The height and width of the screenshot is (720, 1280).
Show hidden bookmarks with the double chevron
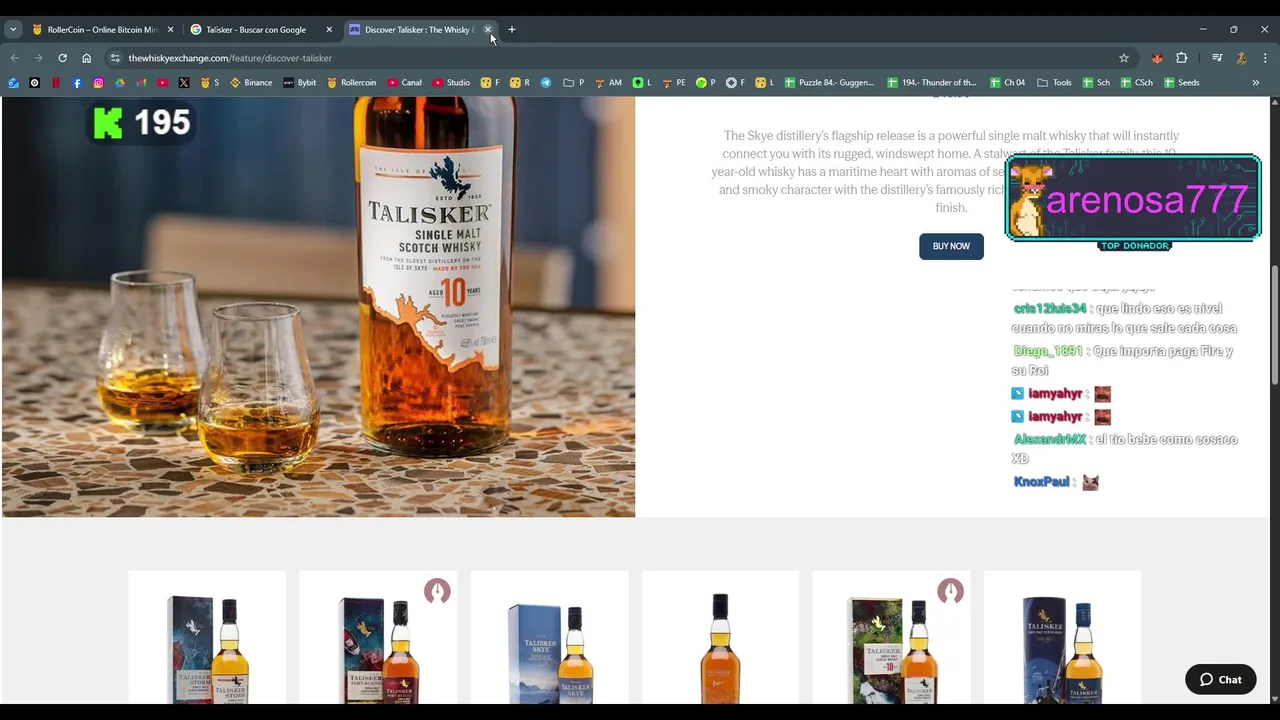click(x=1256, y=83)
